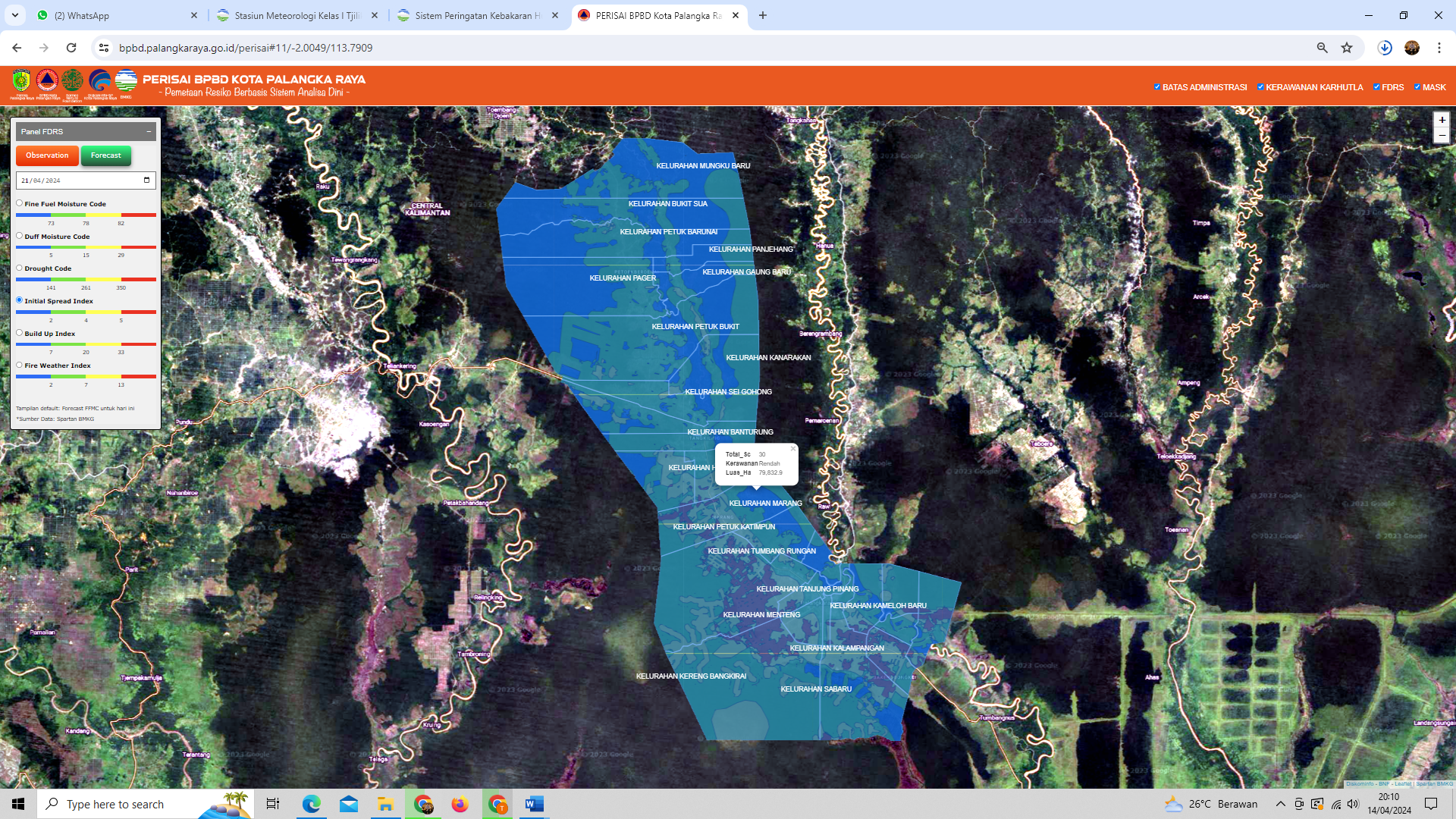The height and width of the screenshot is (819, 1456).
Task: Open Chrome three-dot menu
Action: coord(1439,48)
